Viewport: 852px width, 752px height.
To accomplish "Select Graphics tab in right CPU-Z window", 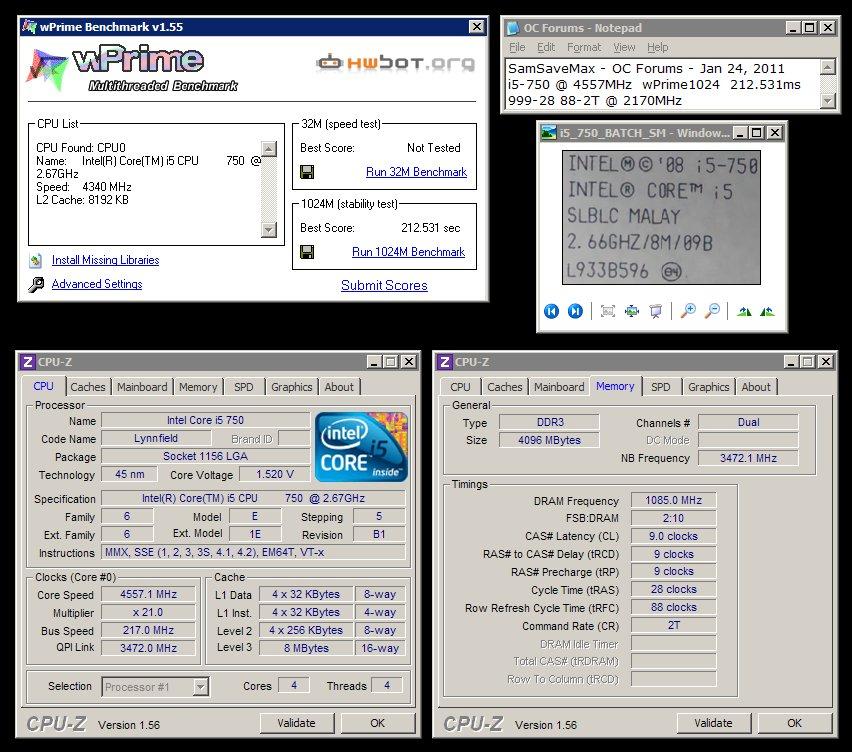I will coord(709,387).
